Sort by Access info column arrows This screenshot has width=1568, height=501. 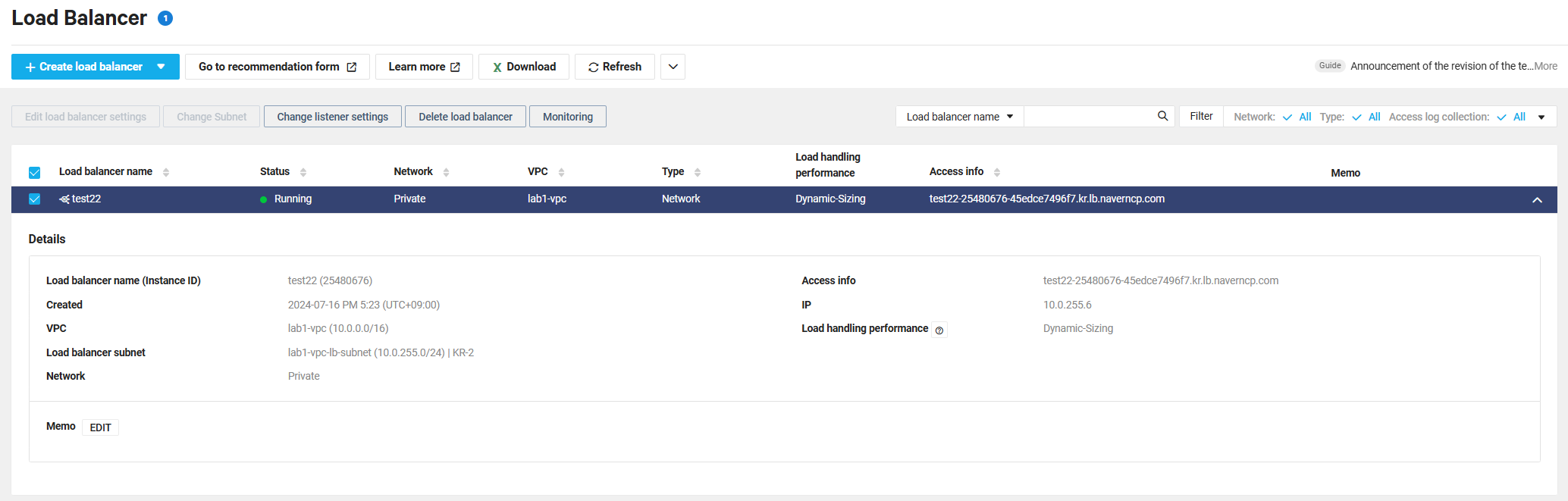[997, 172]
